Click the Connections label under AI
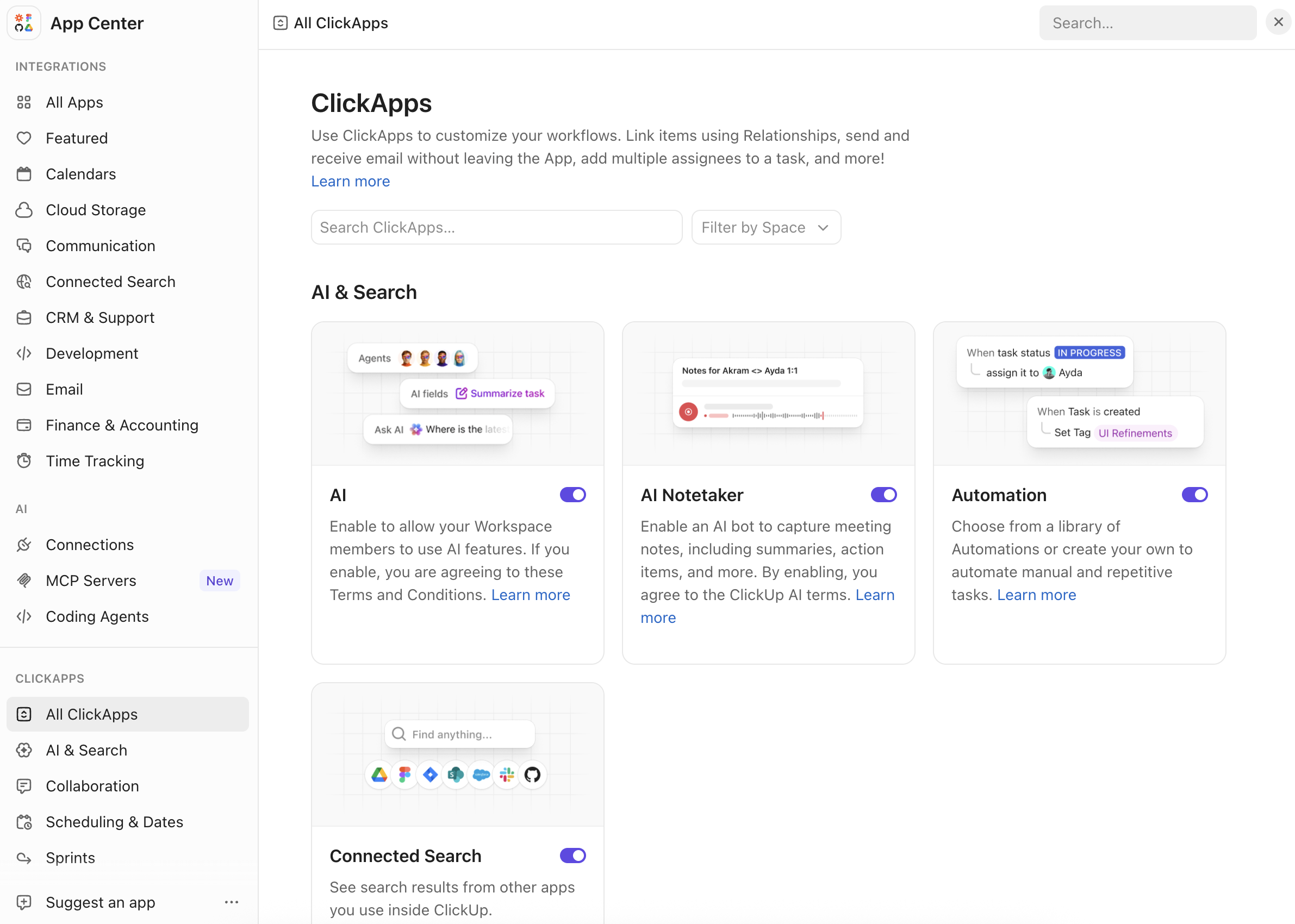Image resolution: width=1295 pixels, height=924 pixels. click(90, 545)
